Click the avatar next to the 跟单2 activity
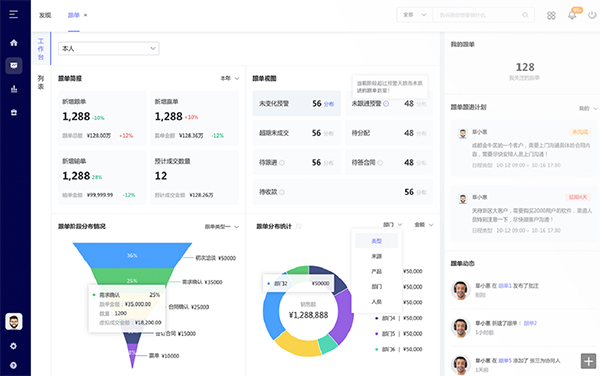Viewport: 600px width, 376px height. (x=460, y=328)
